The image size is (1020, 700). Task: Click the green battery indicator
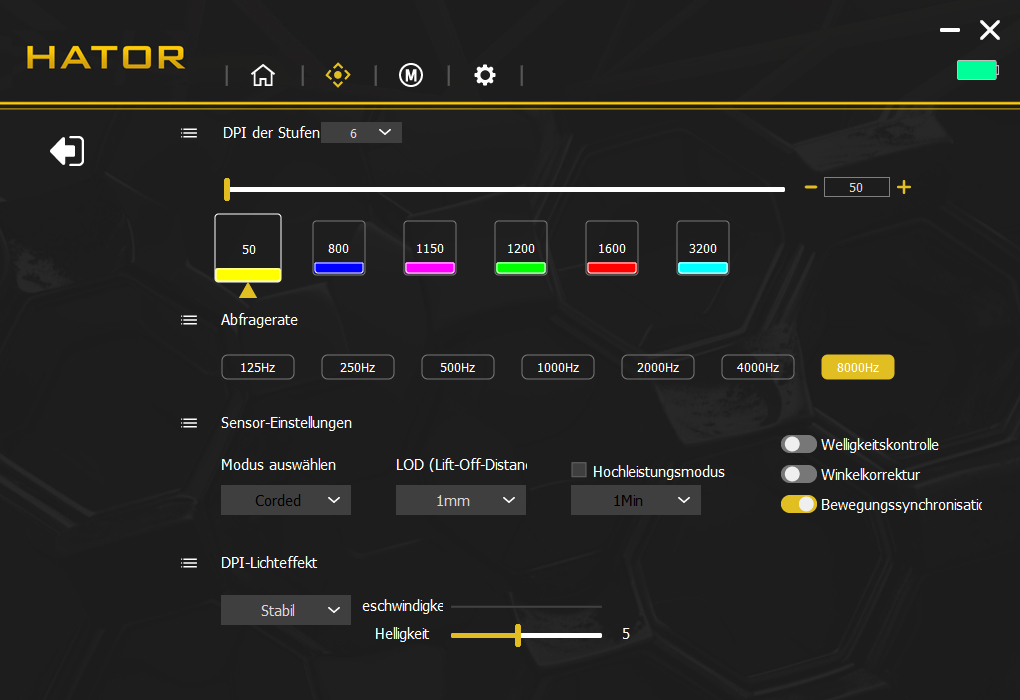[977, 70]
